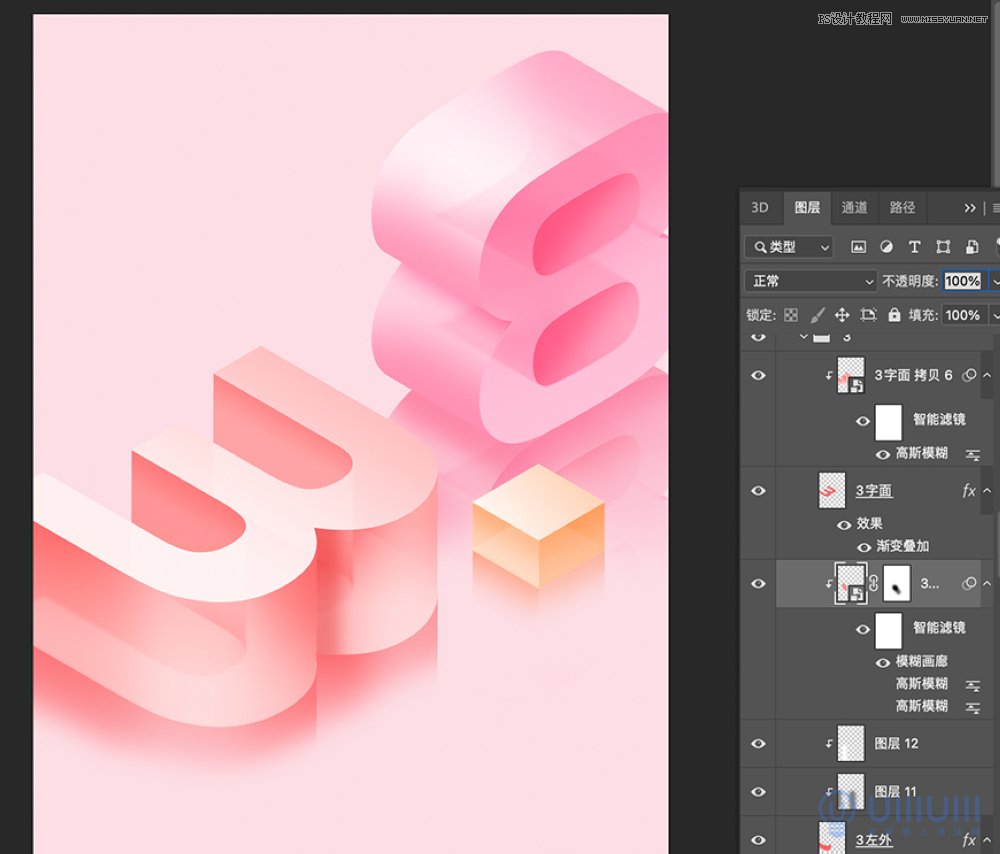
Task: Toggle visibility of 图层 12 layer
Action: pos(758,743)
